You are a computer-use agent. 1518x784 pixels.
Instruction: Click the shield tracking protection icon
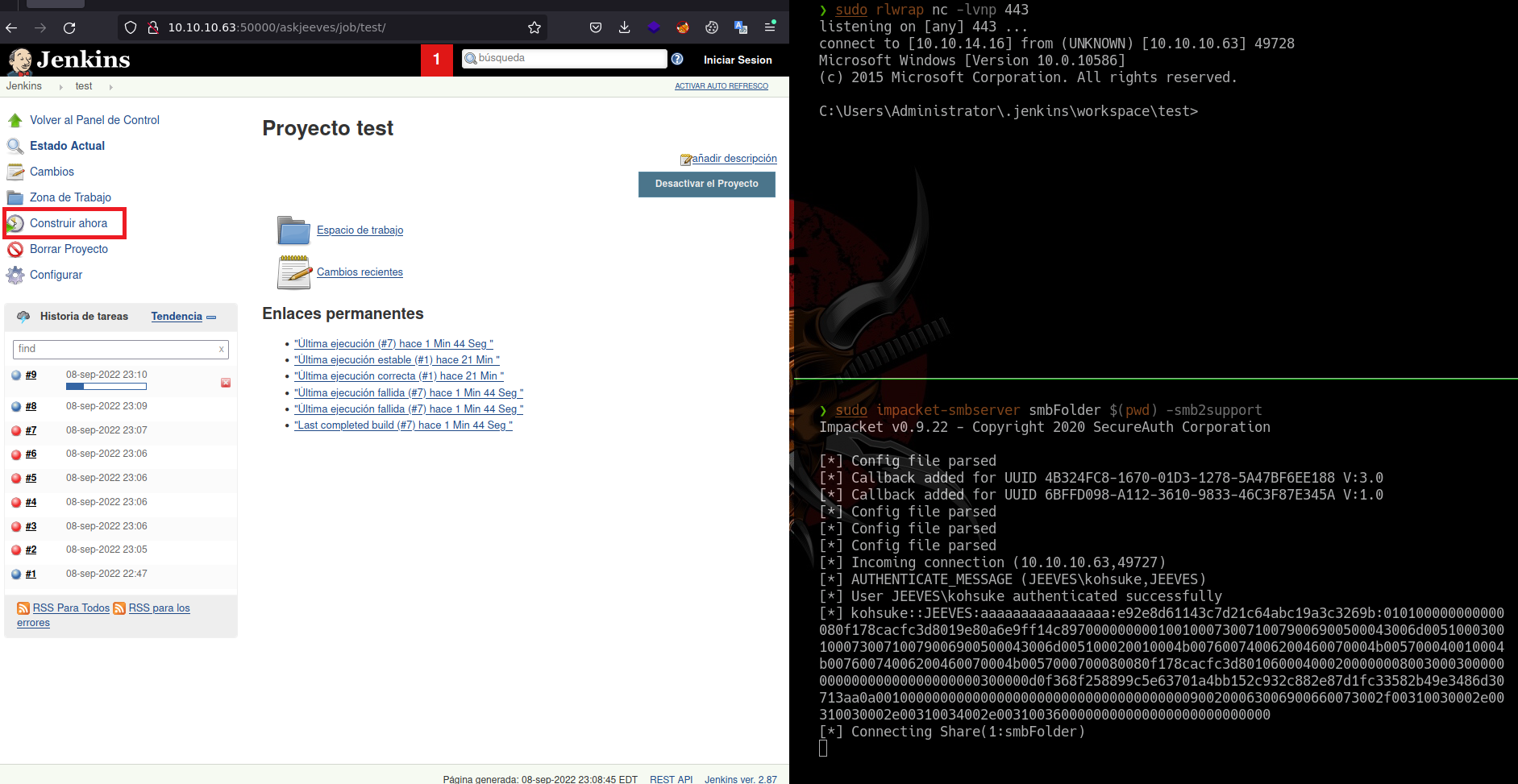pyautogui.click(x=131, y=27)
